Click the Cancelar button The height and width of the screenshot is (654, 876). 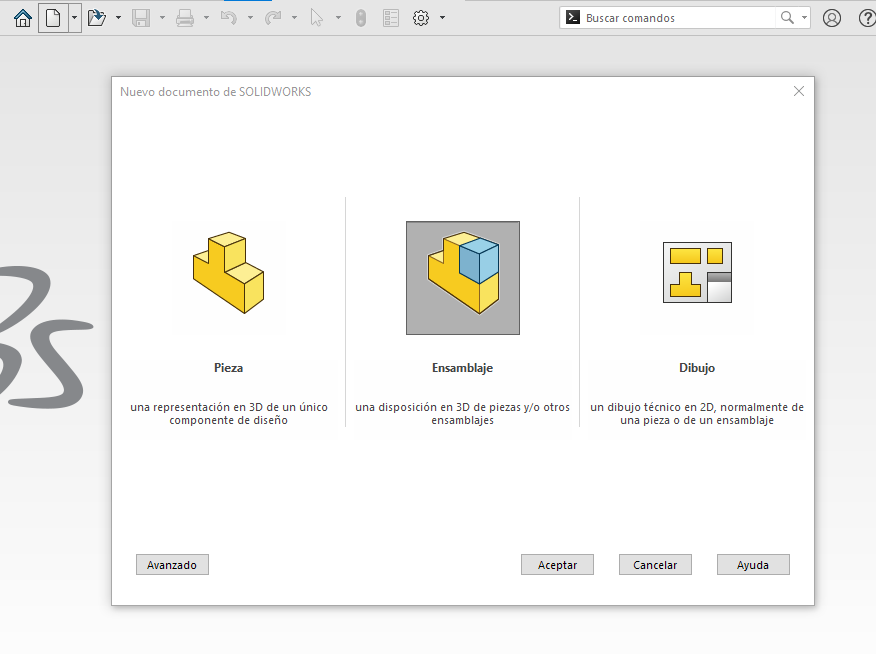click(655, 565)
